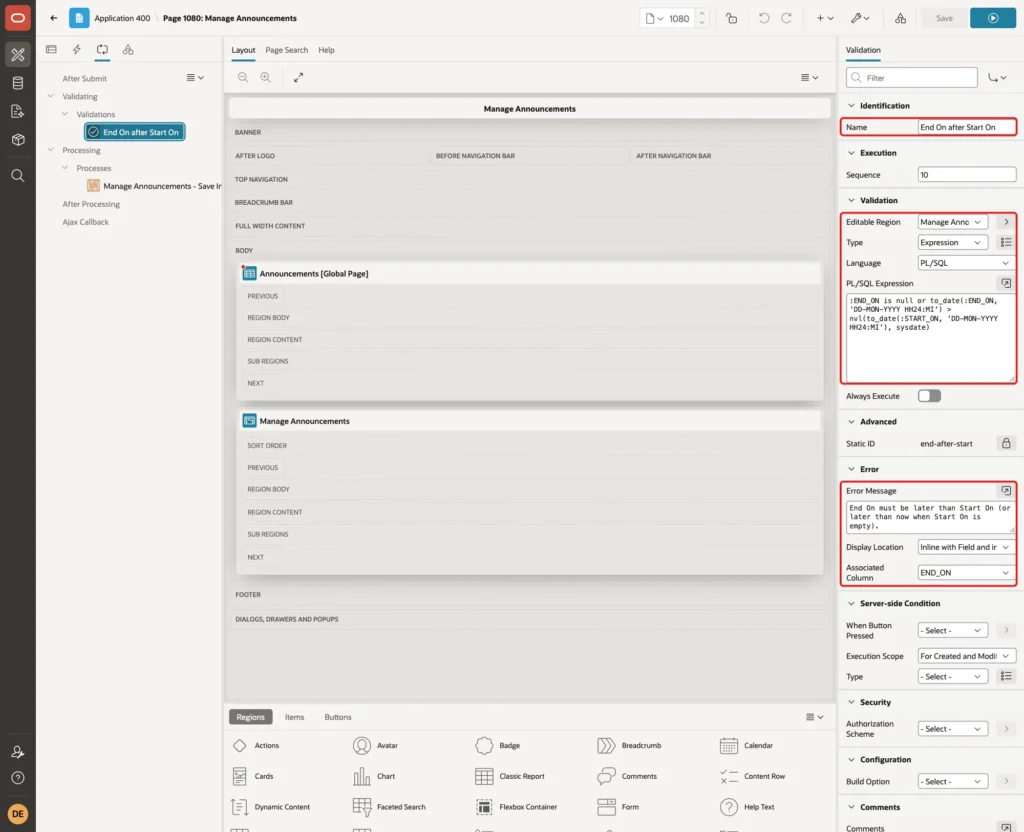Open When Button Pressed dropdown
Image resolution: width=1024 pixels, height=832 pixels.
[x=952, y=630]
